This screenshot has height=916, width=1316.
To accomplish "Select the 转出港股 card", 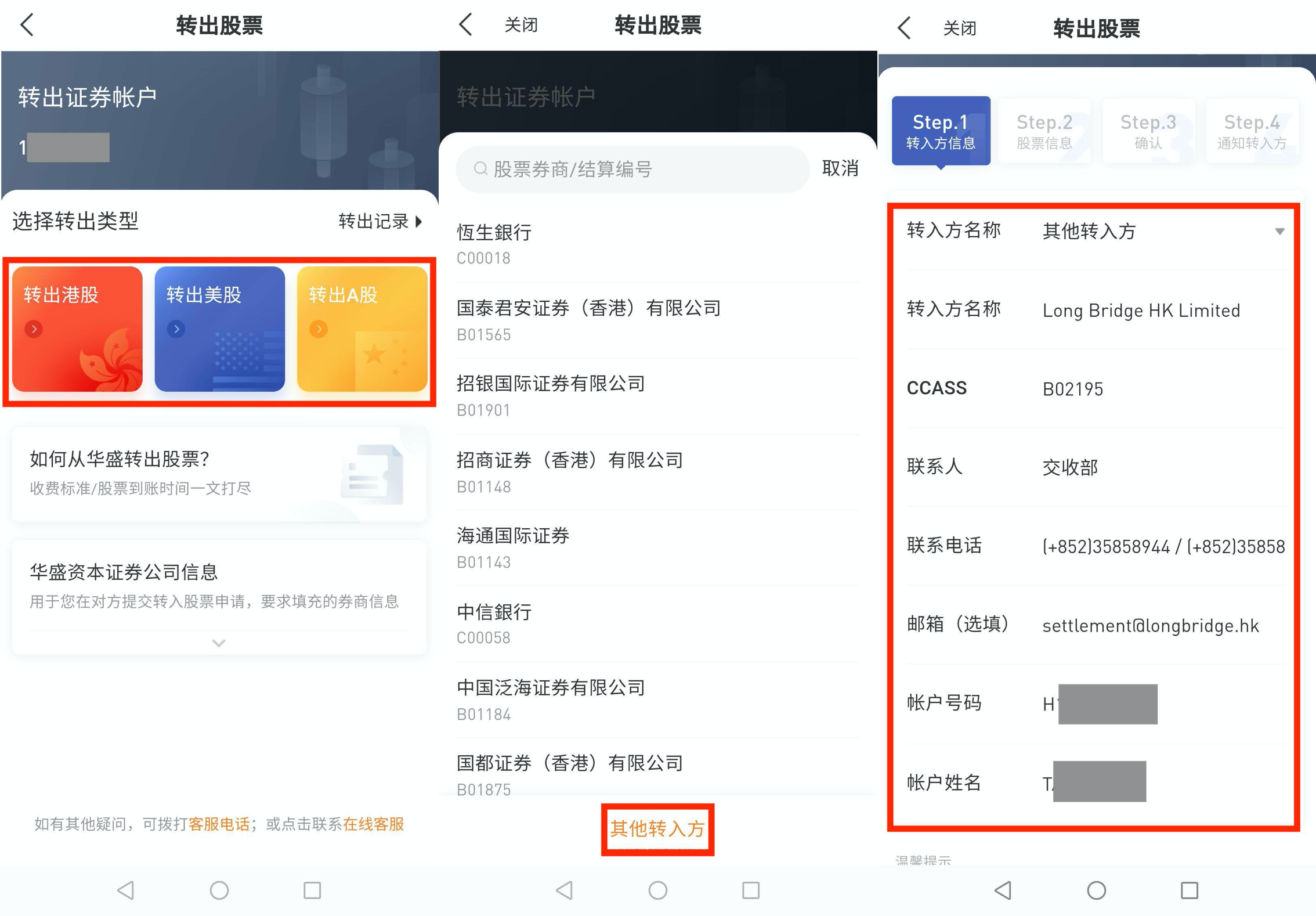I will (x=77, y=329).
